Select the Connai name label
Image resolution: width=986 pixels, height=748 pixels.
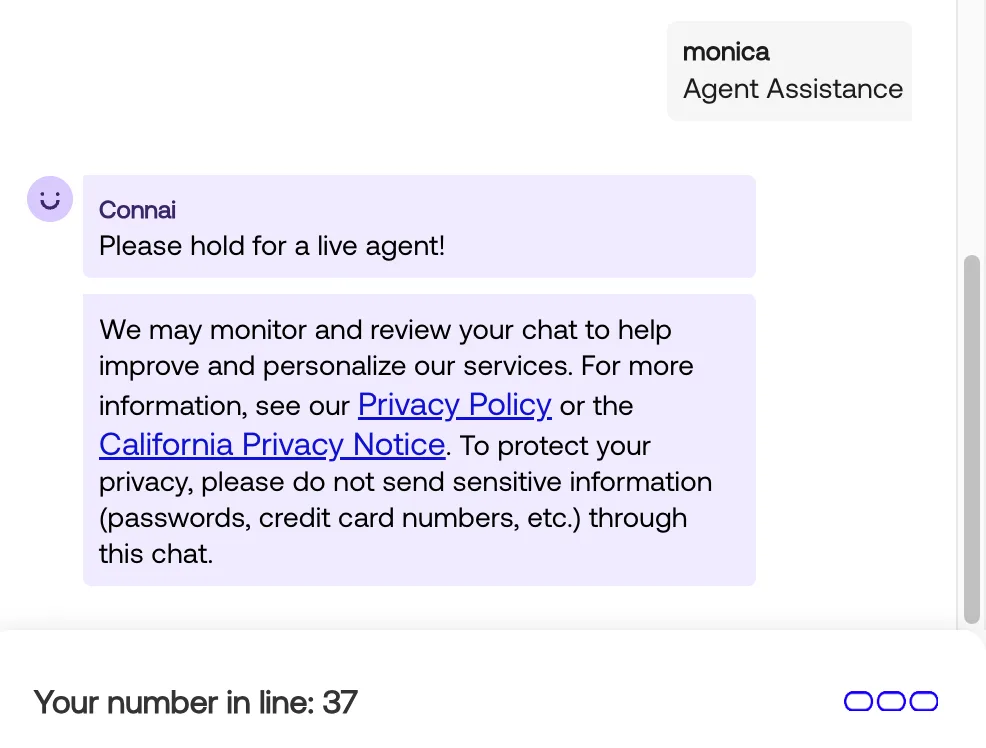click(x=137, y=210)
